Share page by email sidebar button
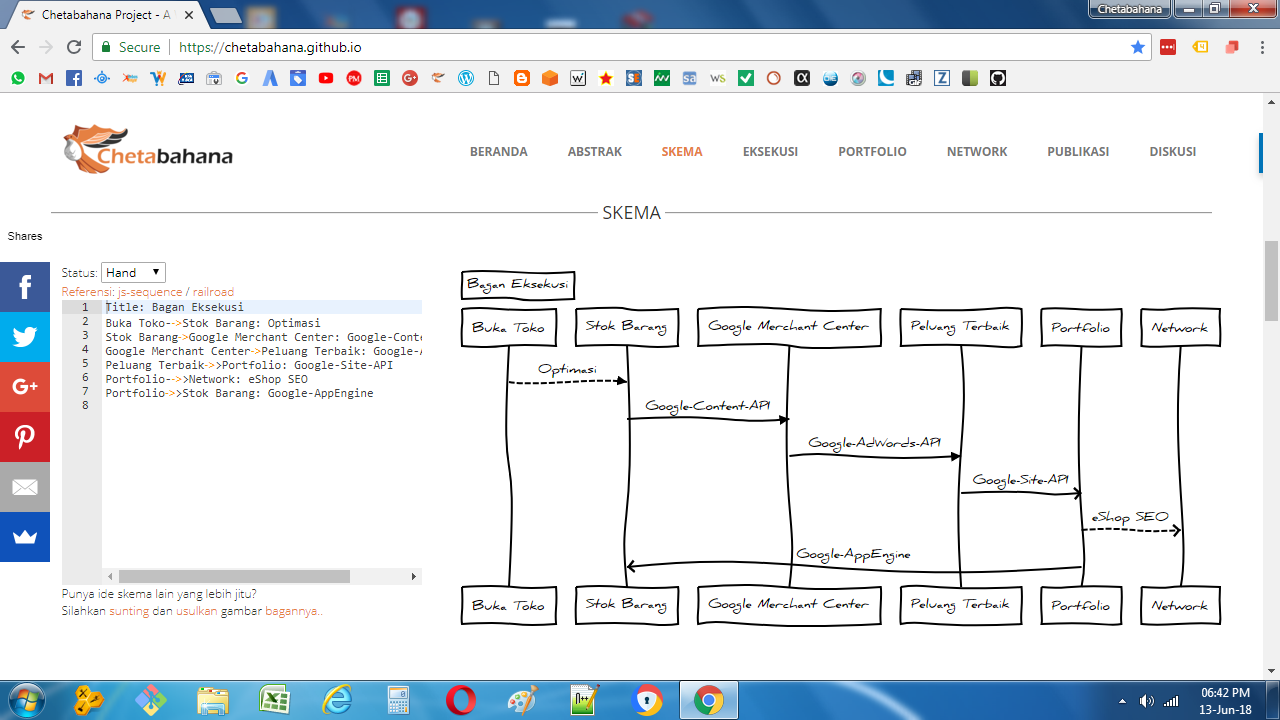Viewport: 1280px width, 720px height. coord(25,487)
